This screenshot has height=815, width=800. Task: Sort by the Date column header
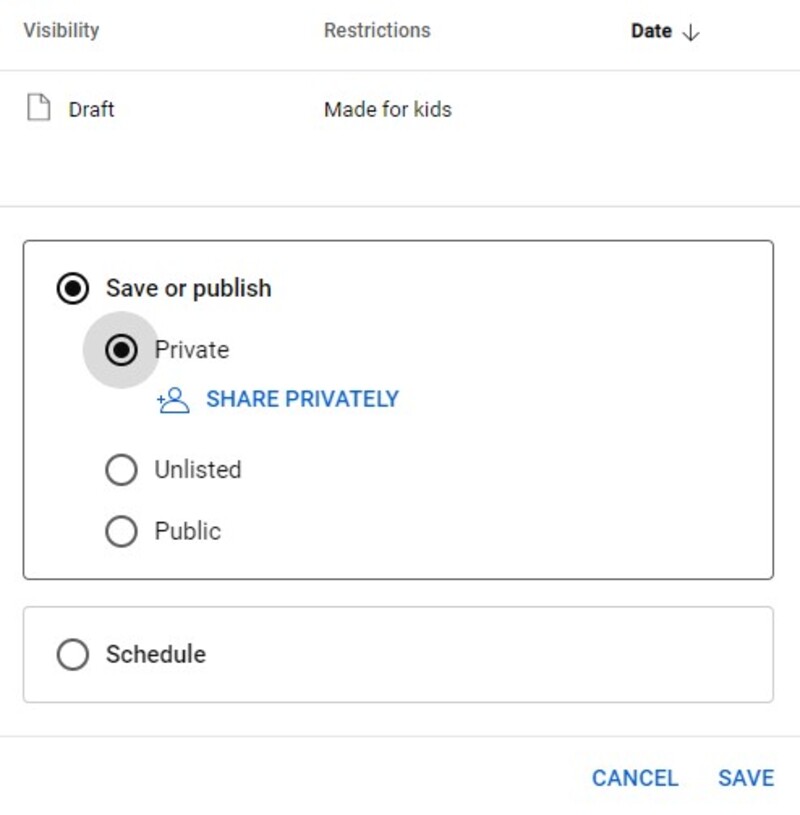[651, 31]
